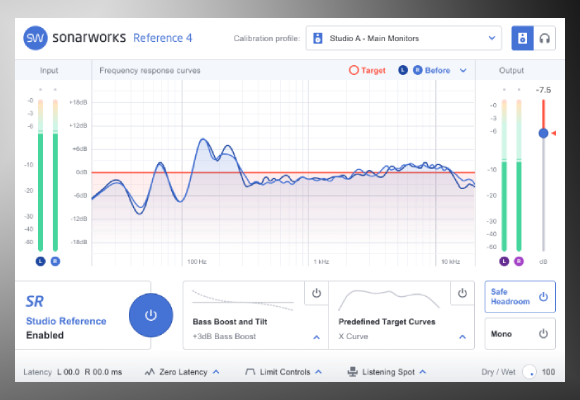Click the X Curve preview thumbnail
580x400 pixels.
coord(389,300)
